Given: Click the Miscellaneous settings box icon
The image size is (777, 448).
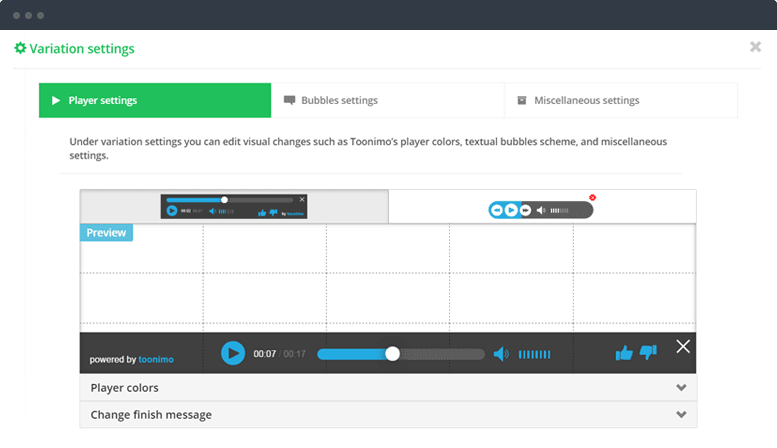Looking at the screenshot, I should (522, 100).
